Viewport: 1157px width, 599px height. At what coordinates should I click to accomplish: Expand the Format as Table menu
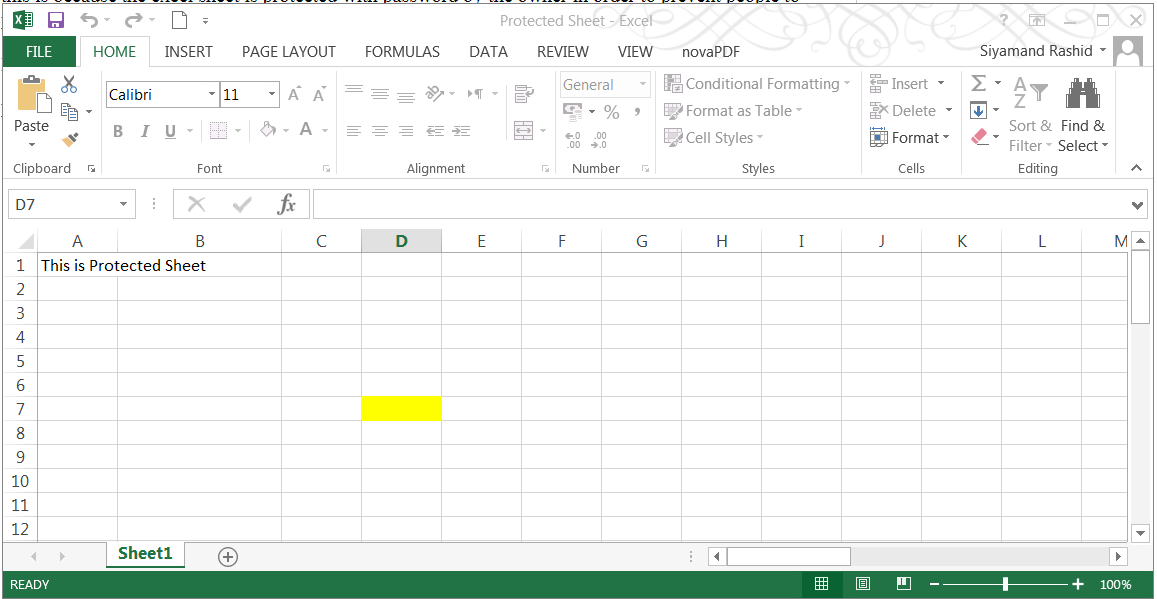coord(734,111)
